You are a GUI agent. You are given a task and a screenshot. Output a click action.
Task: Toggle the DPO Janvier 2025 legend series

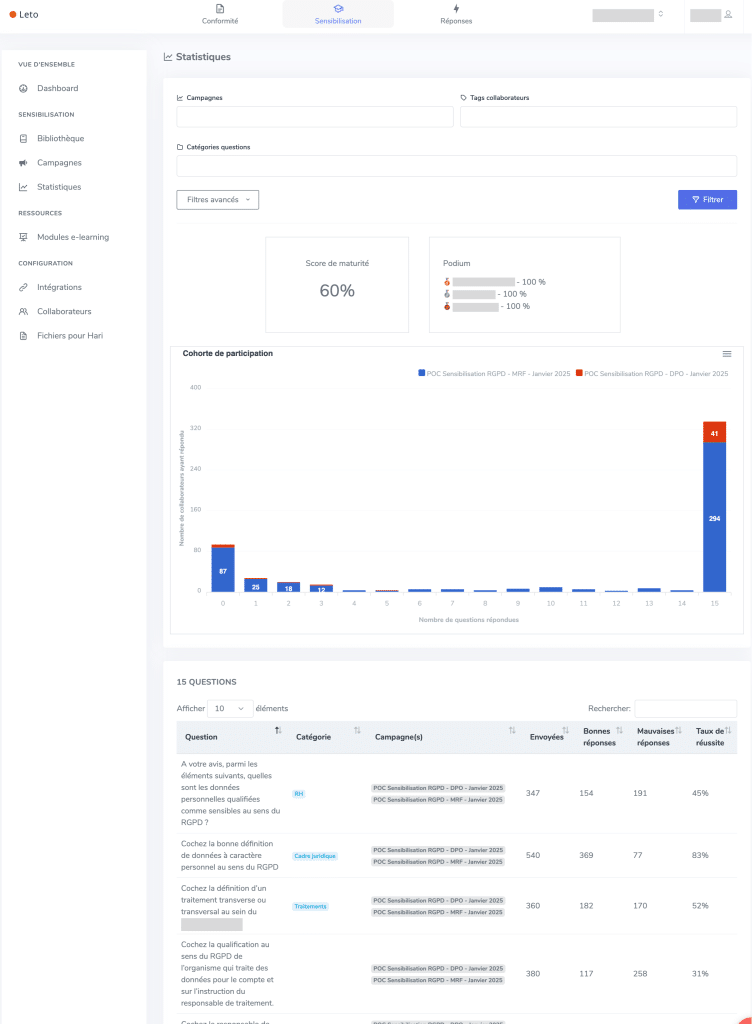(652, 373)
